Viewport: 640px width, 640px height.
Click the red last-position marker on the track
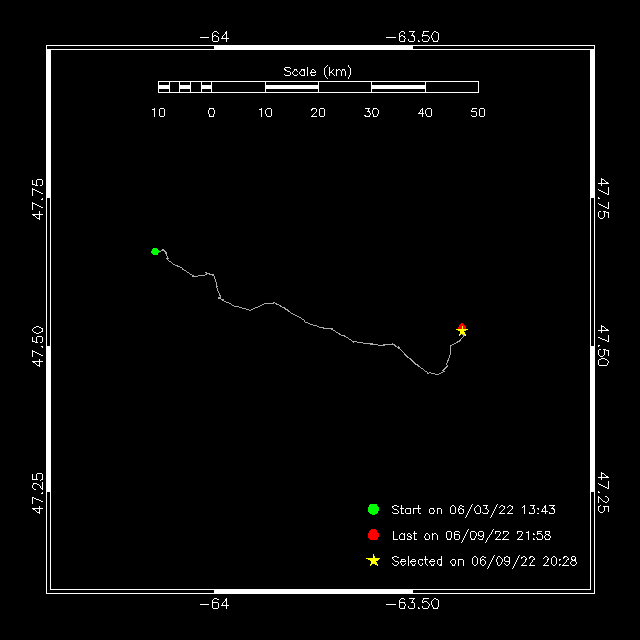tap(462, 326)
